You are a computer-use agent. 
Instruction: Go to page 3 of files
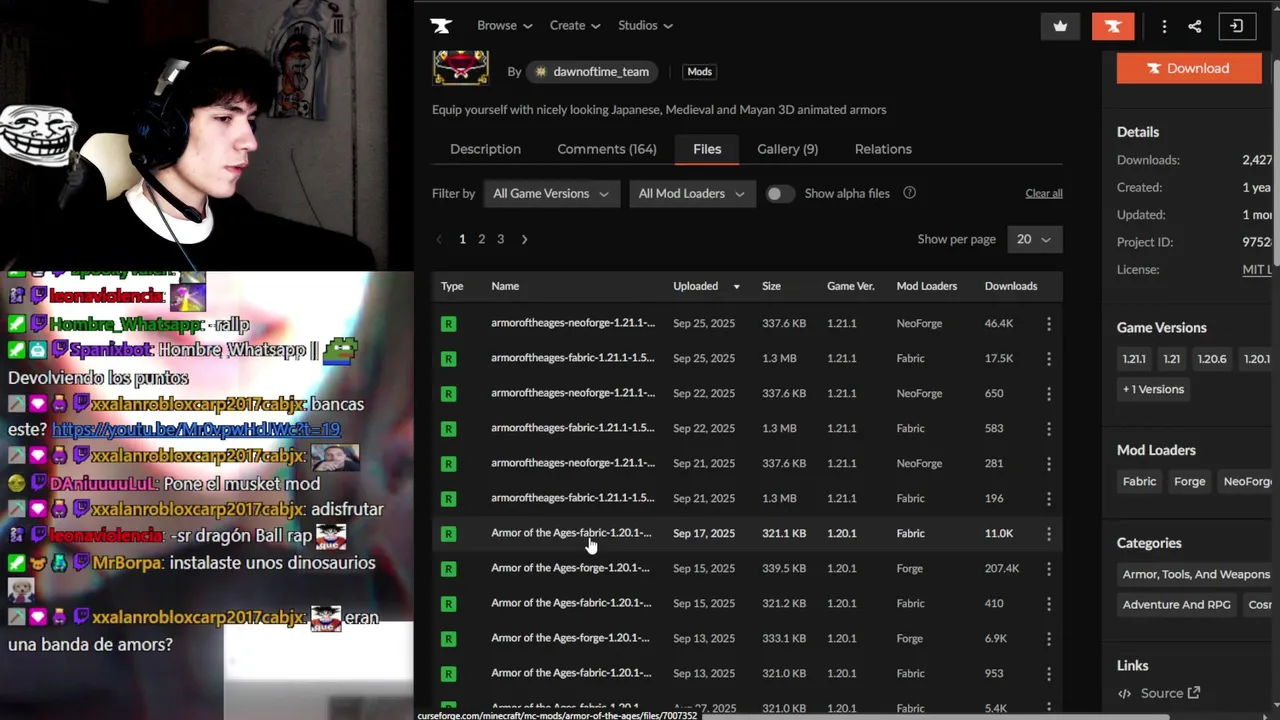[x=500, y=240]
